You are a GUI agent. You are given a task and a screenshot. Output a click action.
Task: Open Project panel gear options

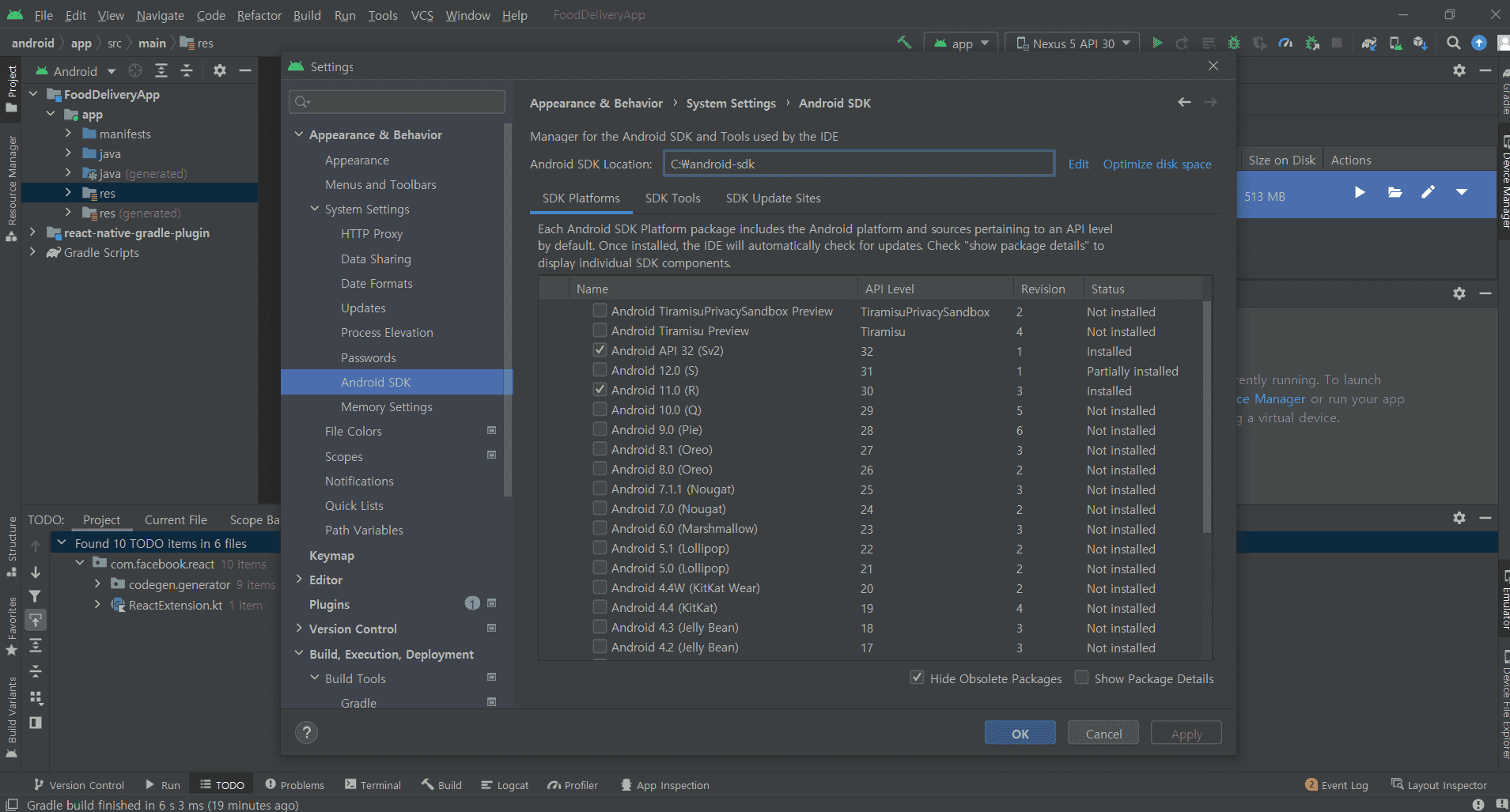(220, 70)
